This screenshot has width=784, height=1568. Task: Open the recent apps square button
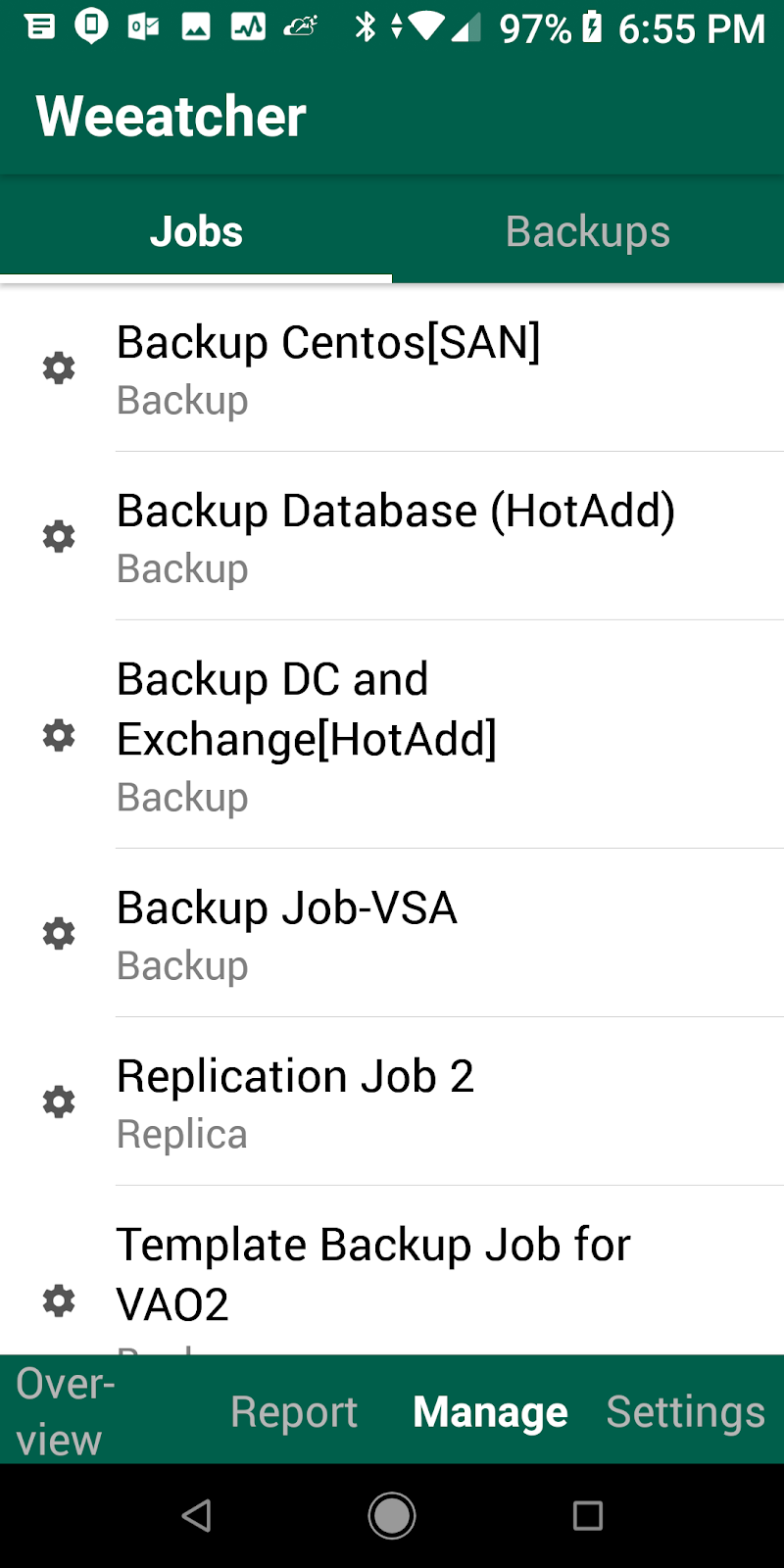coord(588,1516)
